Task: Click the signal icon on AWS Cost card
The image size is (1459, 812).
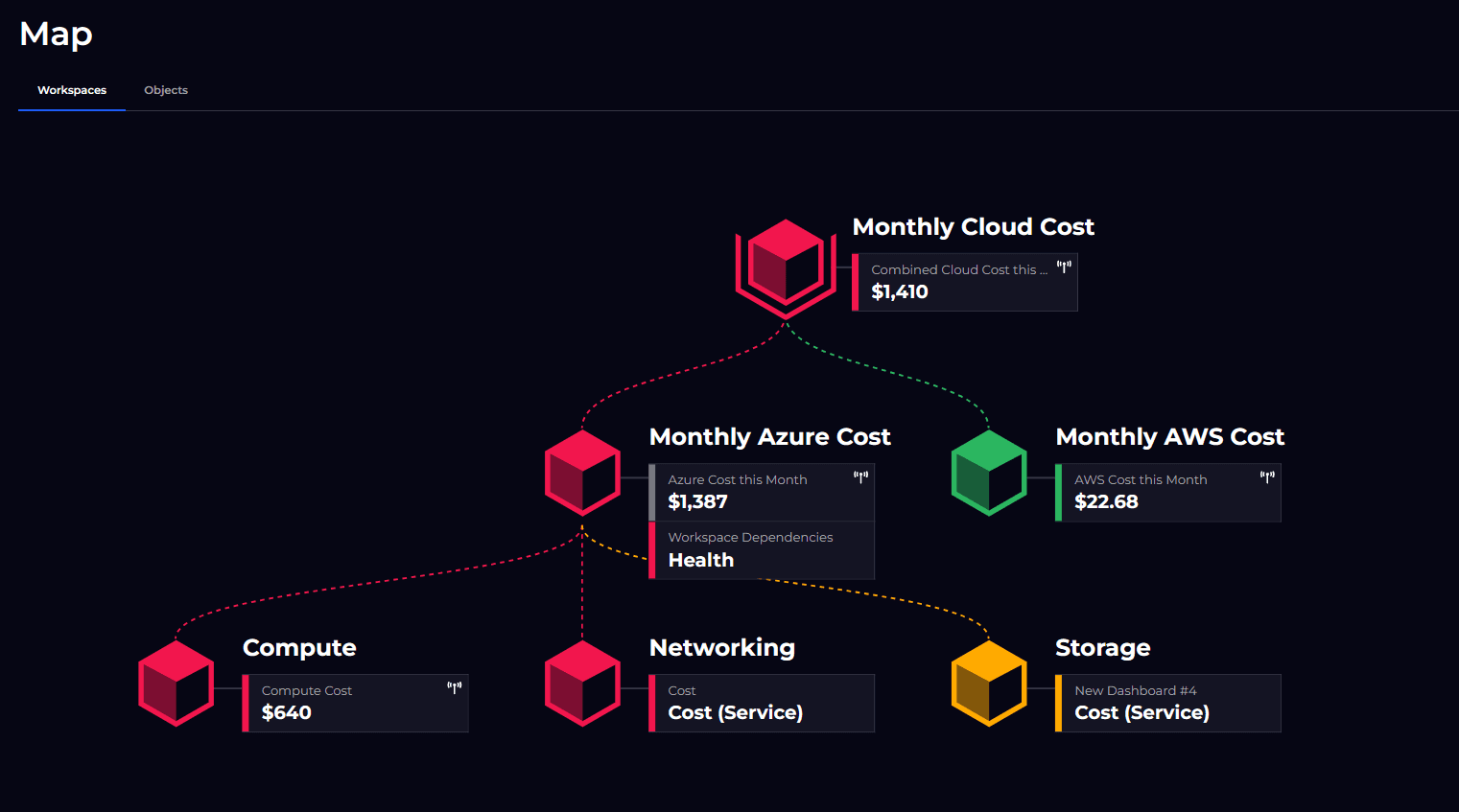Action: [x=1266, y=475]
